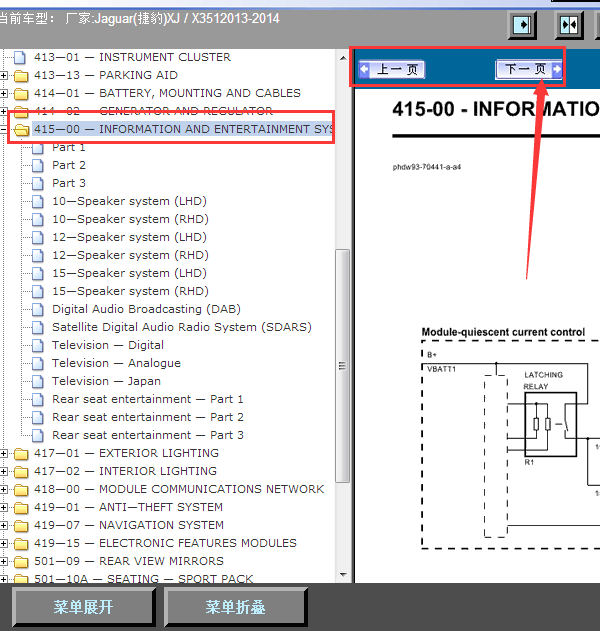This screenshot has height=631, width=600.
Task: Click the right-arrow panel icon in top toolbar
Action: point(522,25)
